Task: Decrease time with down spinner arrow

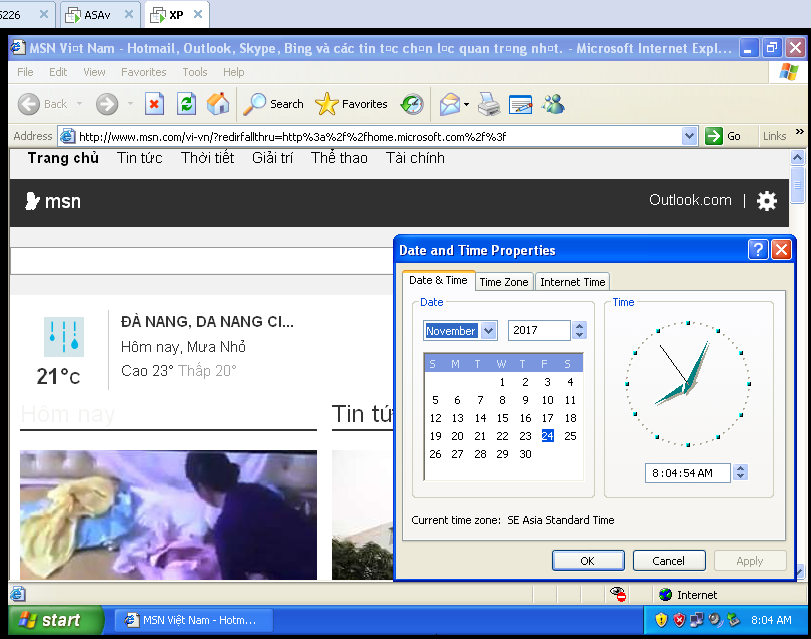Action: [741, 477]
